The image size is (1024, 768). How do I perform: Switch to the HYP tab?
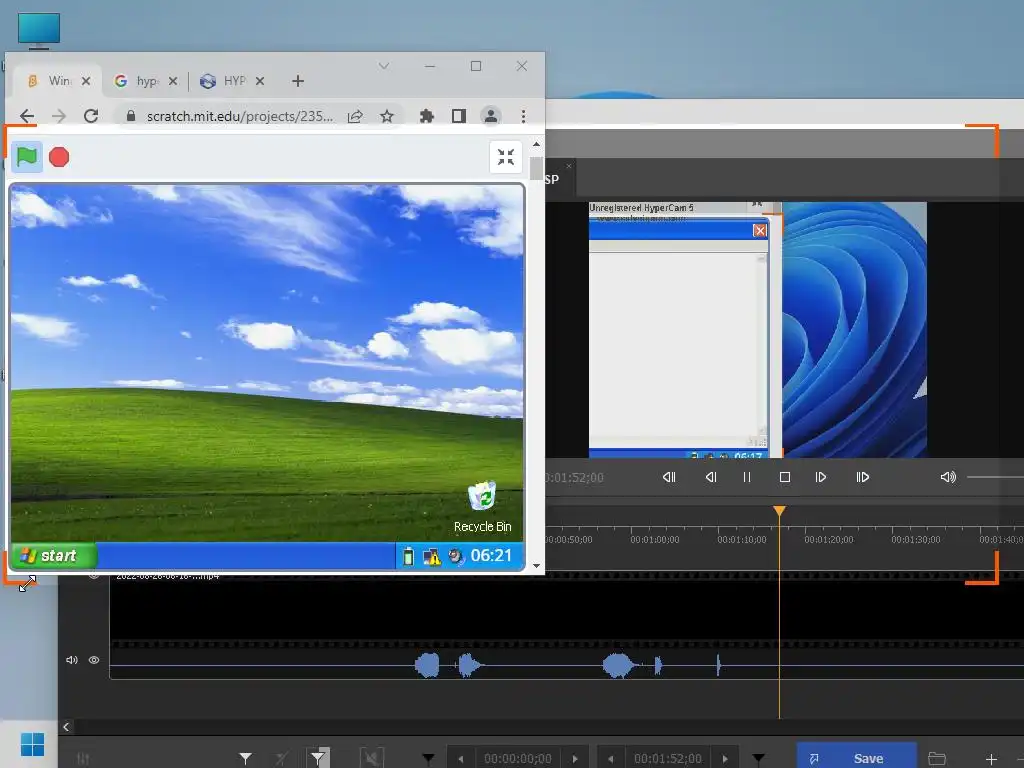232,81
